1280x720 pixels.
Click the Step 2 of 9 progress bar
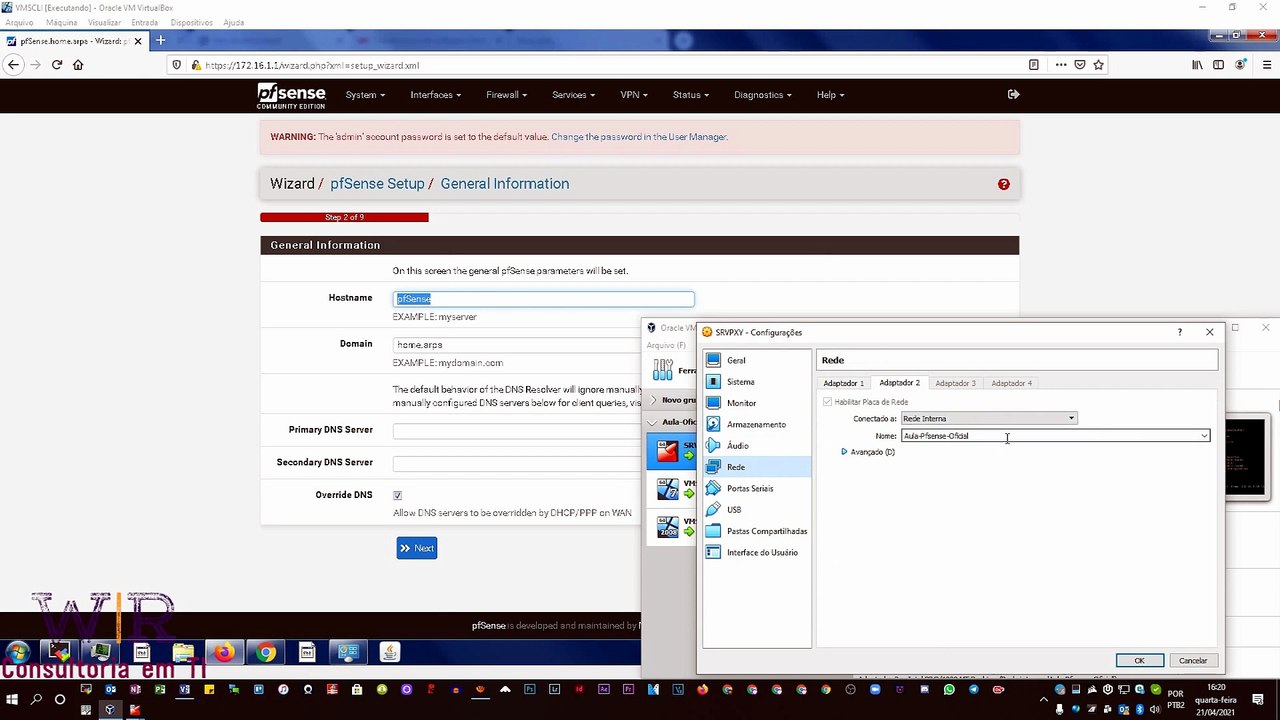point(344,217)
